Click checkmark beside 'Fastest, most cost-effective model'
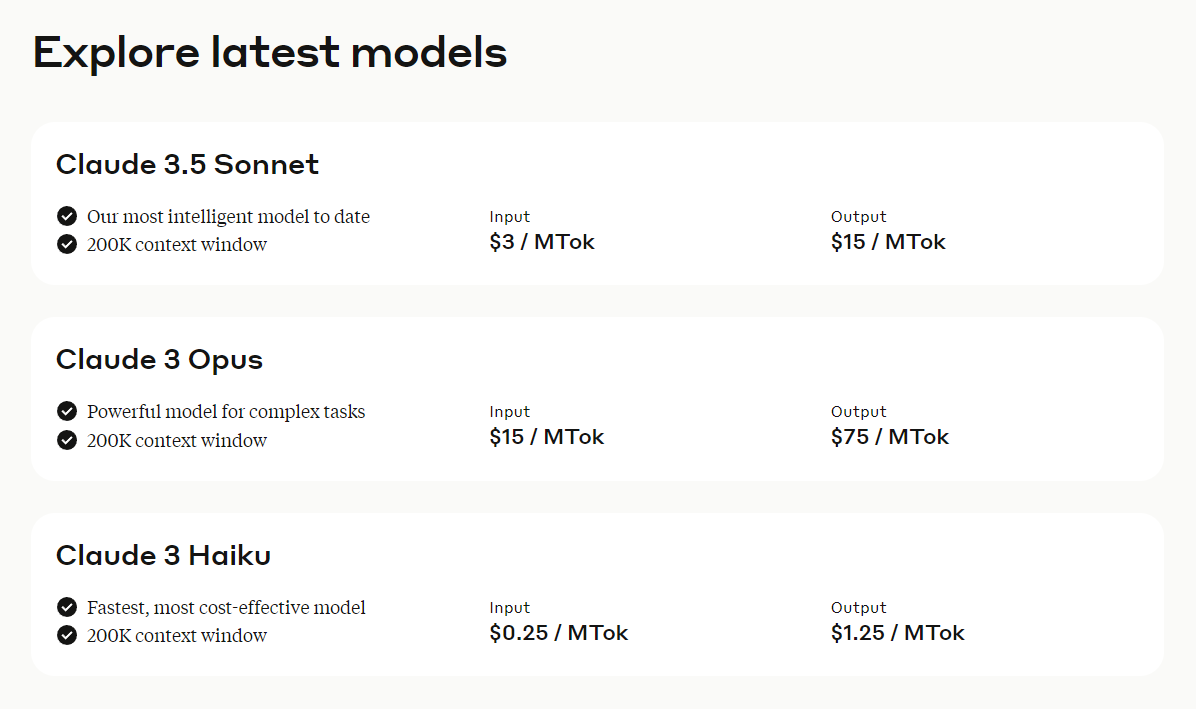 [x=67, y=607]
